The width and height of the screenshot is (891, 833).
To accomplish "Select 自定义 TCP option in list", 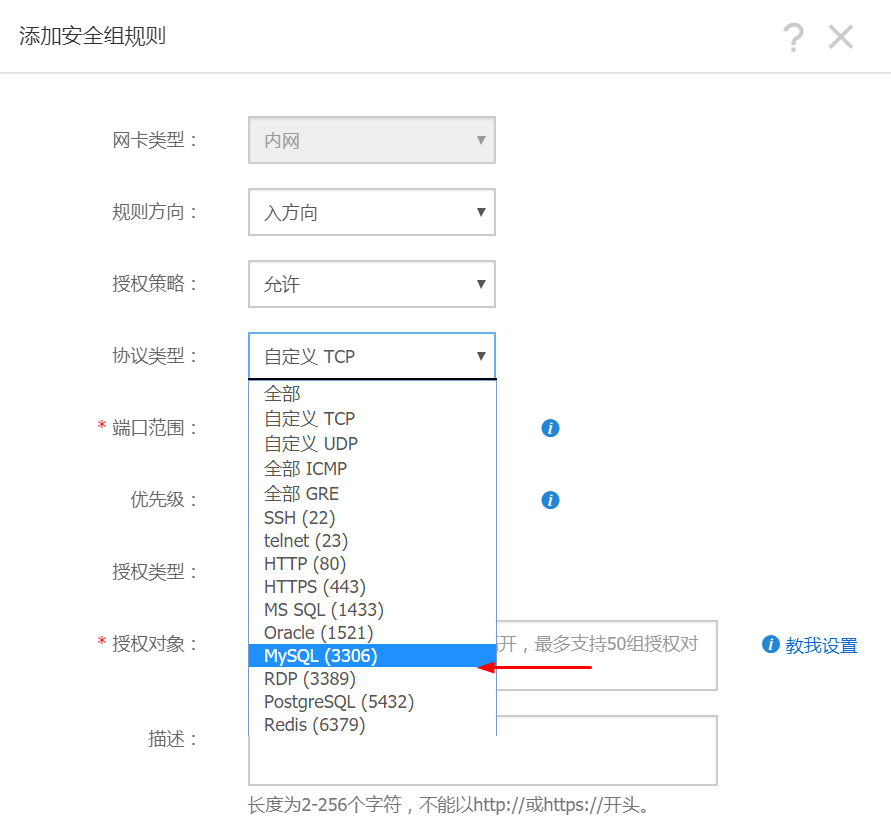I will pos(372,418).
